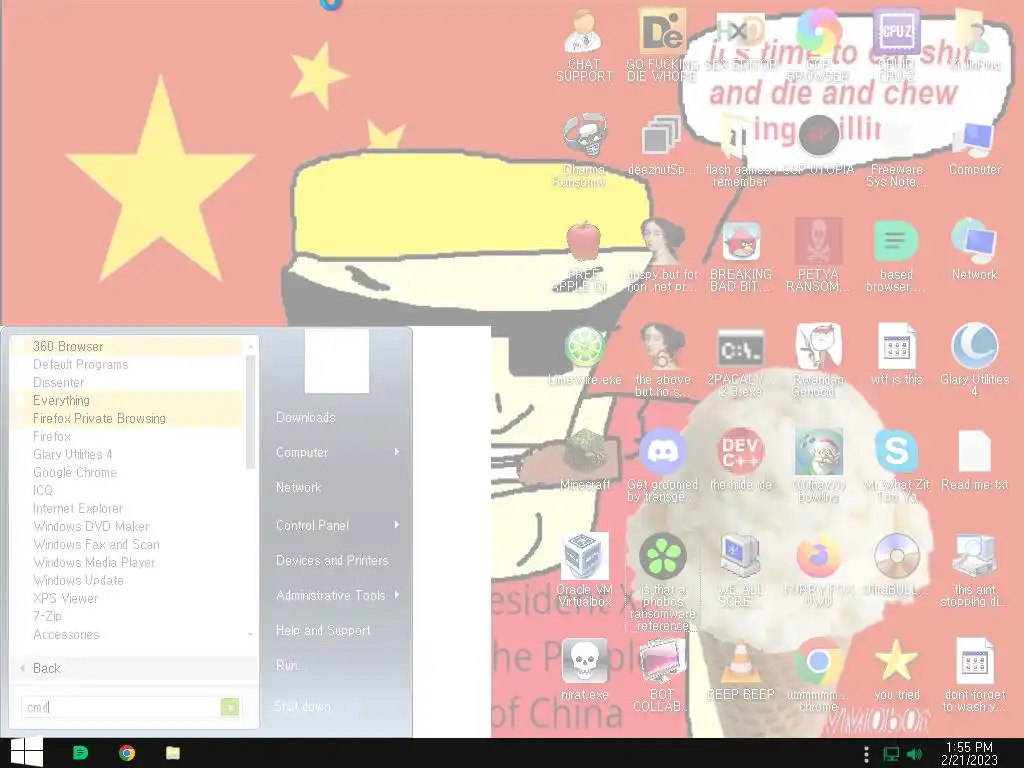Screen dimensions: 1024x768
Task: Open the 'wtf is this' file icon
Action: [x=896, y=356]
